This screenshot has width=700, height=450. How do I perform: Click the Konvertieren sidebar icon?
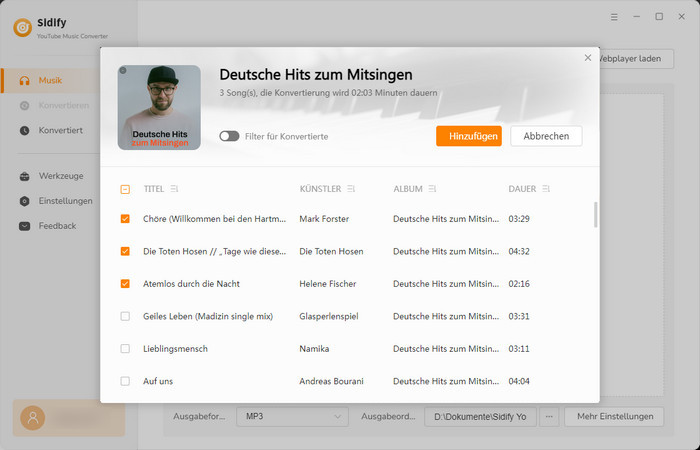25,106
